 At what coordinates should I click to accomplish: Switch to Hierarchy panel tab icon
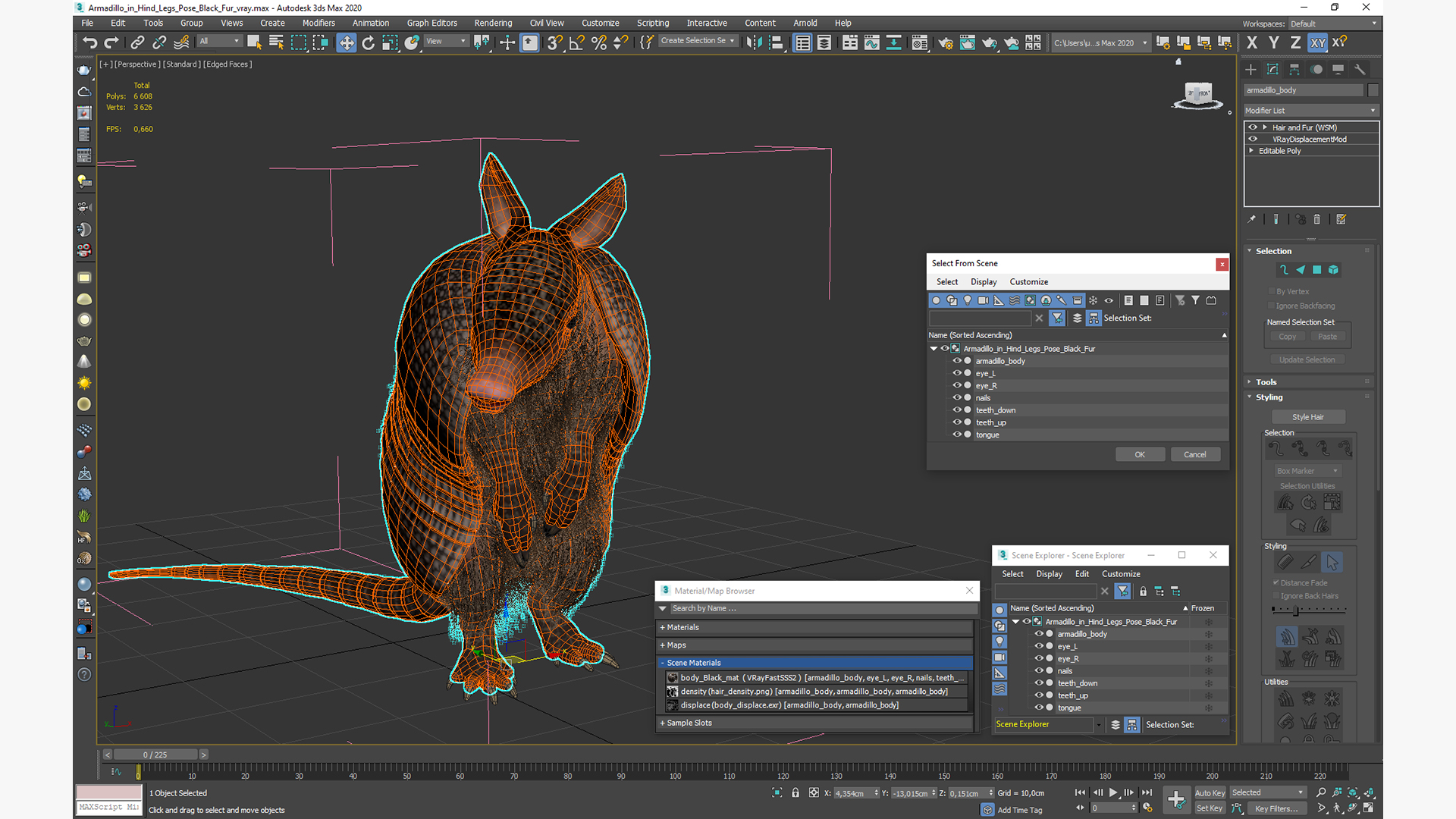(1294, 69)
